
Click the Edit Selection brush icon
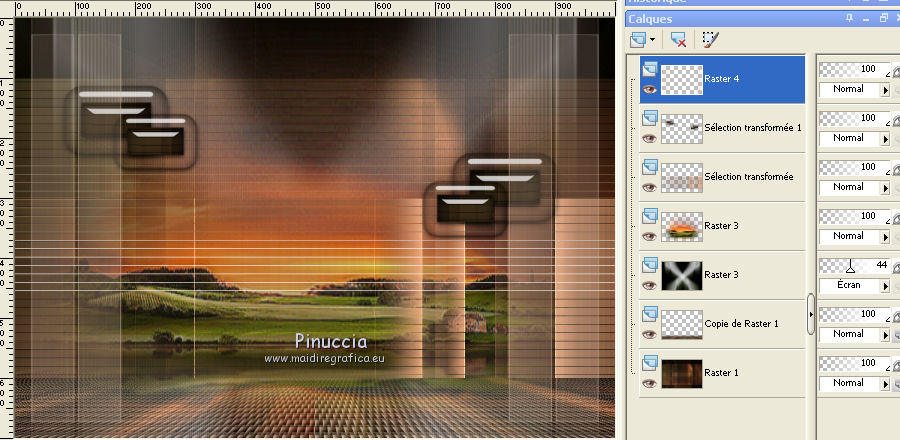[710, 40]
